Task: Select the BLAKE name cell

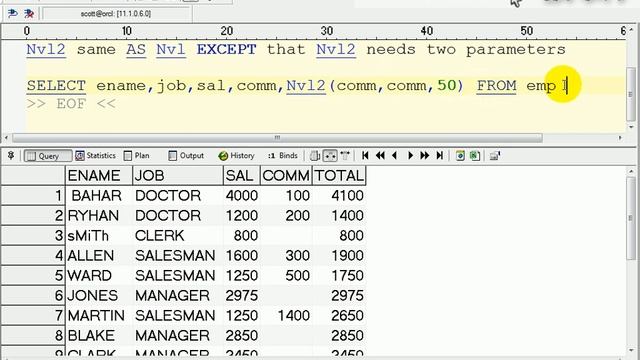Action: [99, 336]
